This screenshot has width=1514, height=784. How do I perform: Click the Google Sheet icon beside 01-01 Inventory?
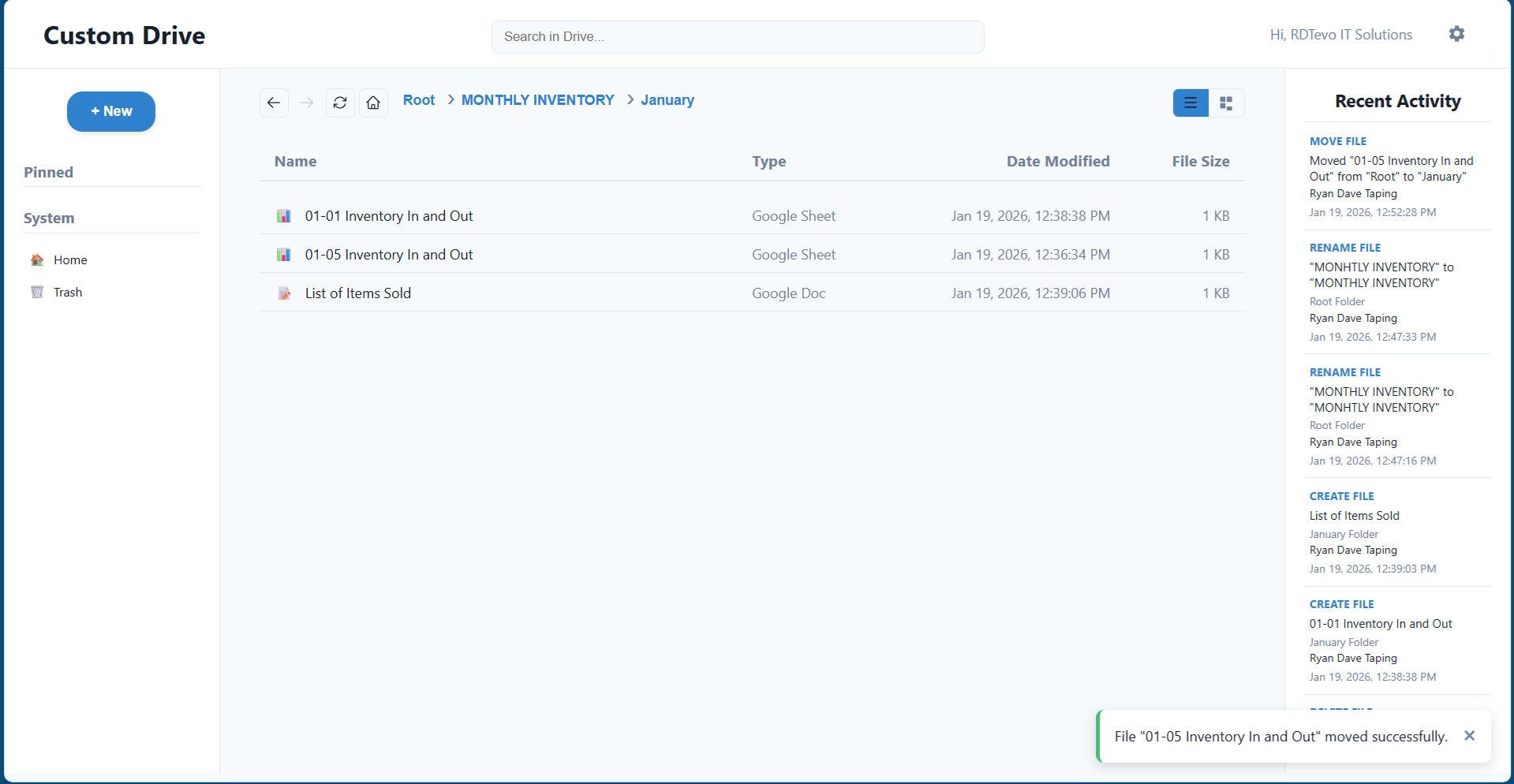click(284, 215)
